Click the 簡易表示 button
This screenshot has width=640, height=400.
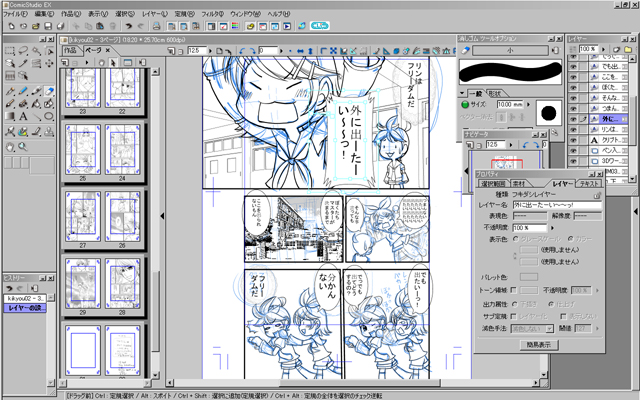point(539,345)
